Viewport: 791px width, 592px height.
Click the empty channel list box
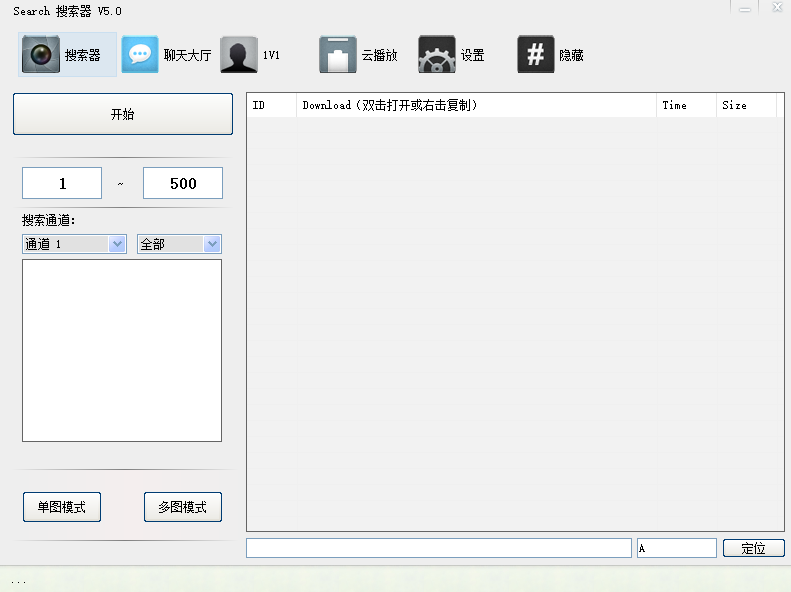(x=122, y=350)
